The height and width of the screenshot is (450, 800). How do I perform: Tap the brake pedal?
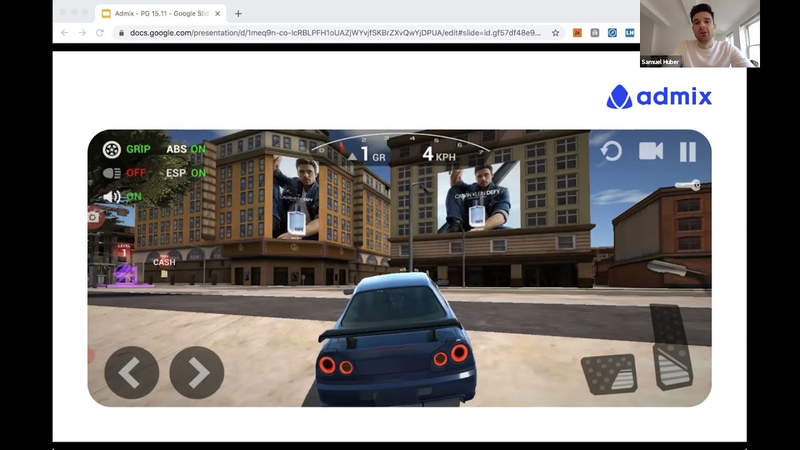[610, 374]
